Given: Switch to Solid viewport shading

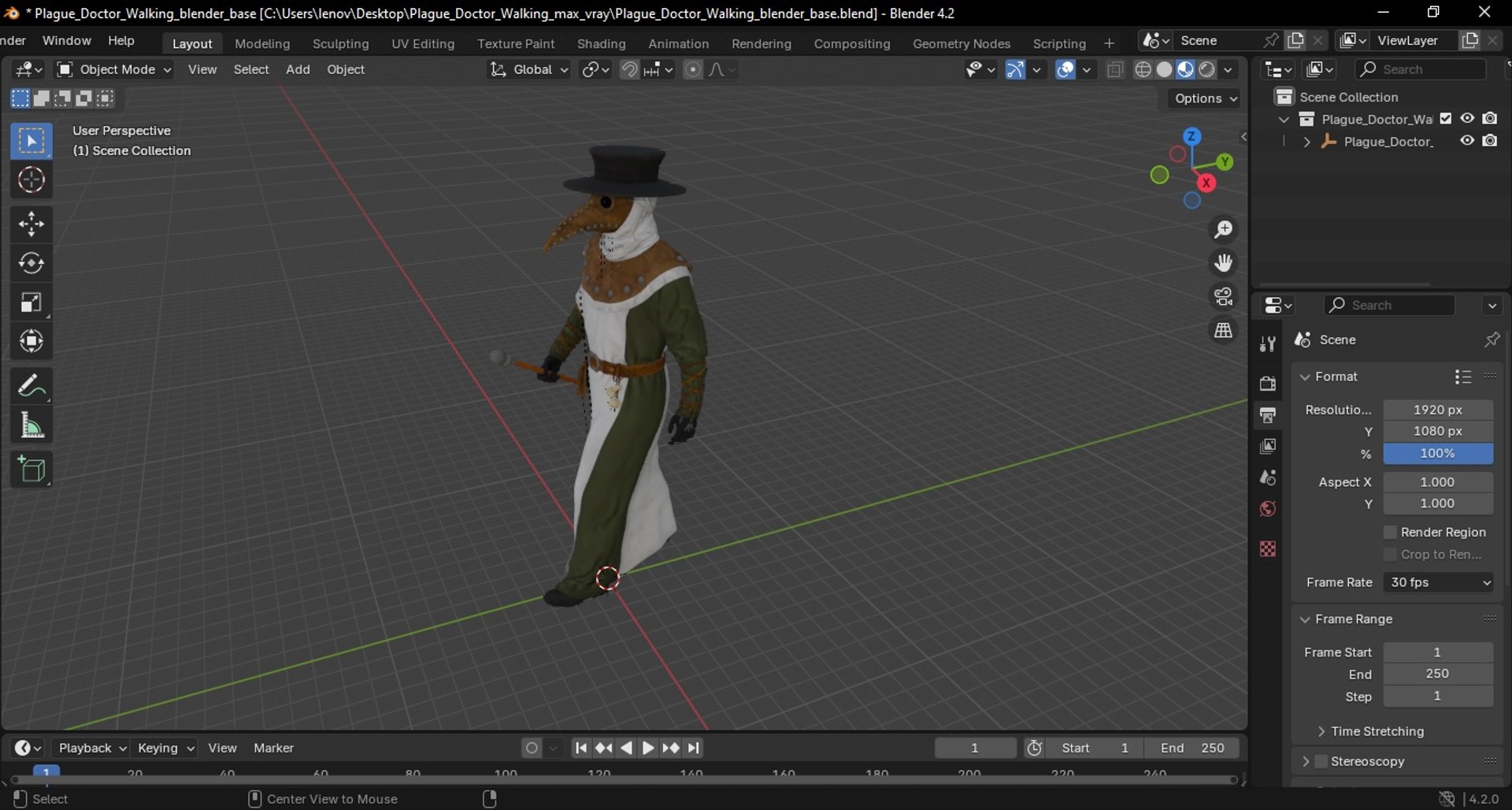Looking at the screenshot, I should click(x=1165, y=69).
